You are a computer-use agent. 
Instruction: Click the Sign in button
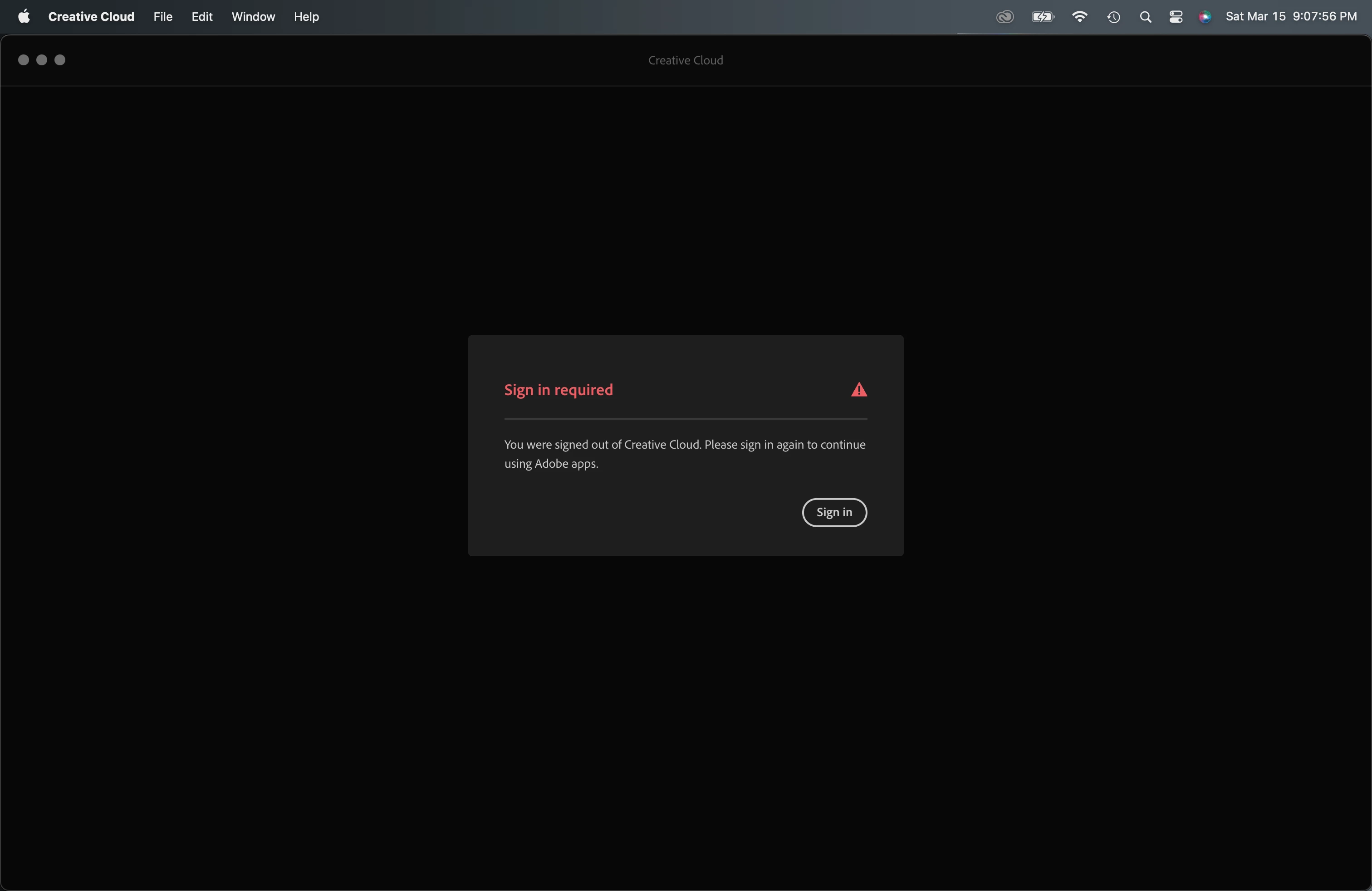(834, 512)
